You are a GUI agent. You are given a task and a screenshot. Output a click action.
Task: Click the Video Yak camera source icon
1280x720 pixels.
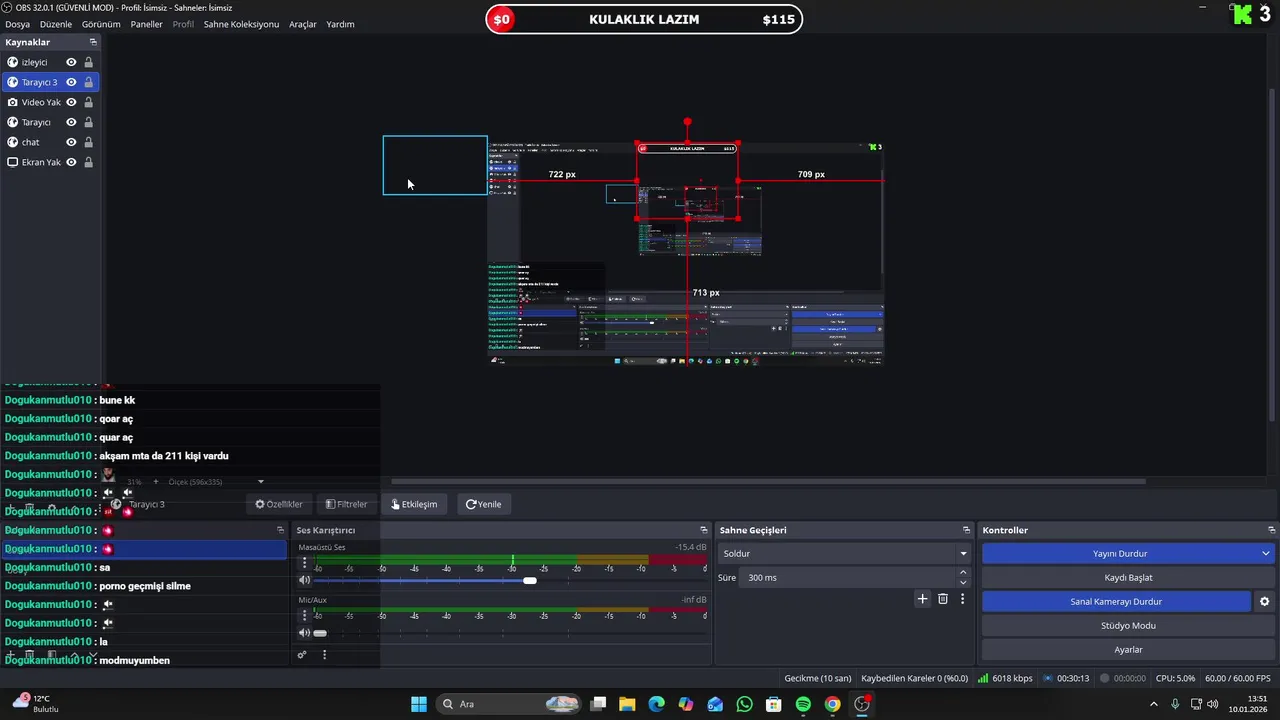tap(12, 102)
